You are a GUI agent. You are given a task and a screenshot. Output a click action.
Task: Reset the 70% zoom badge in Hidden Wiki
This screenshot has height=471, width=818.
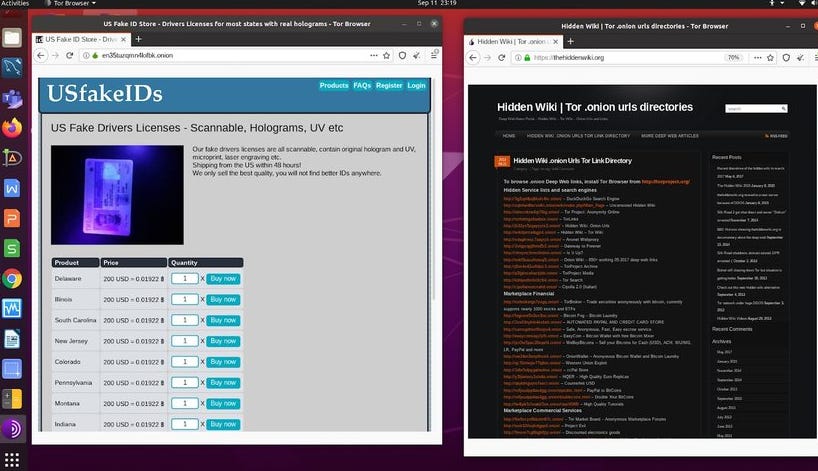tap(733, 57)
